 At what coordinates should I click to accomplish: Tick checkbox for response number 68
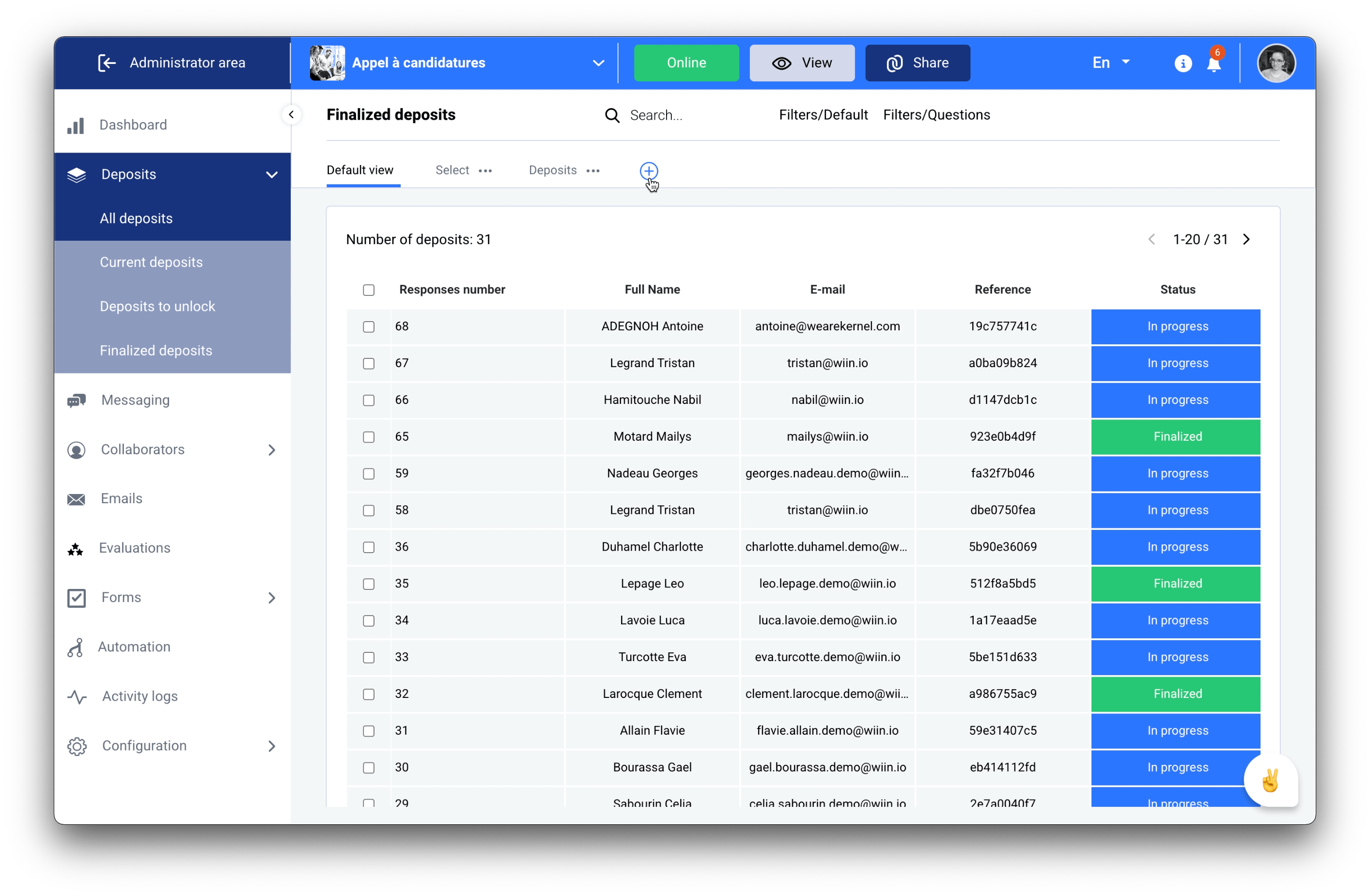368,327
